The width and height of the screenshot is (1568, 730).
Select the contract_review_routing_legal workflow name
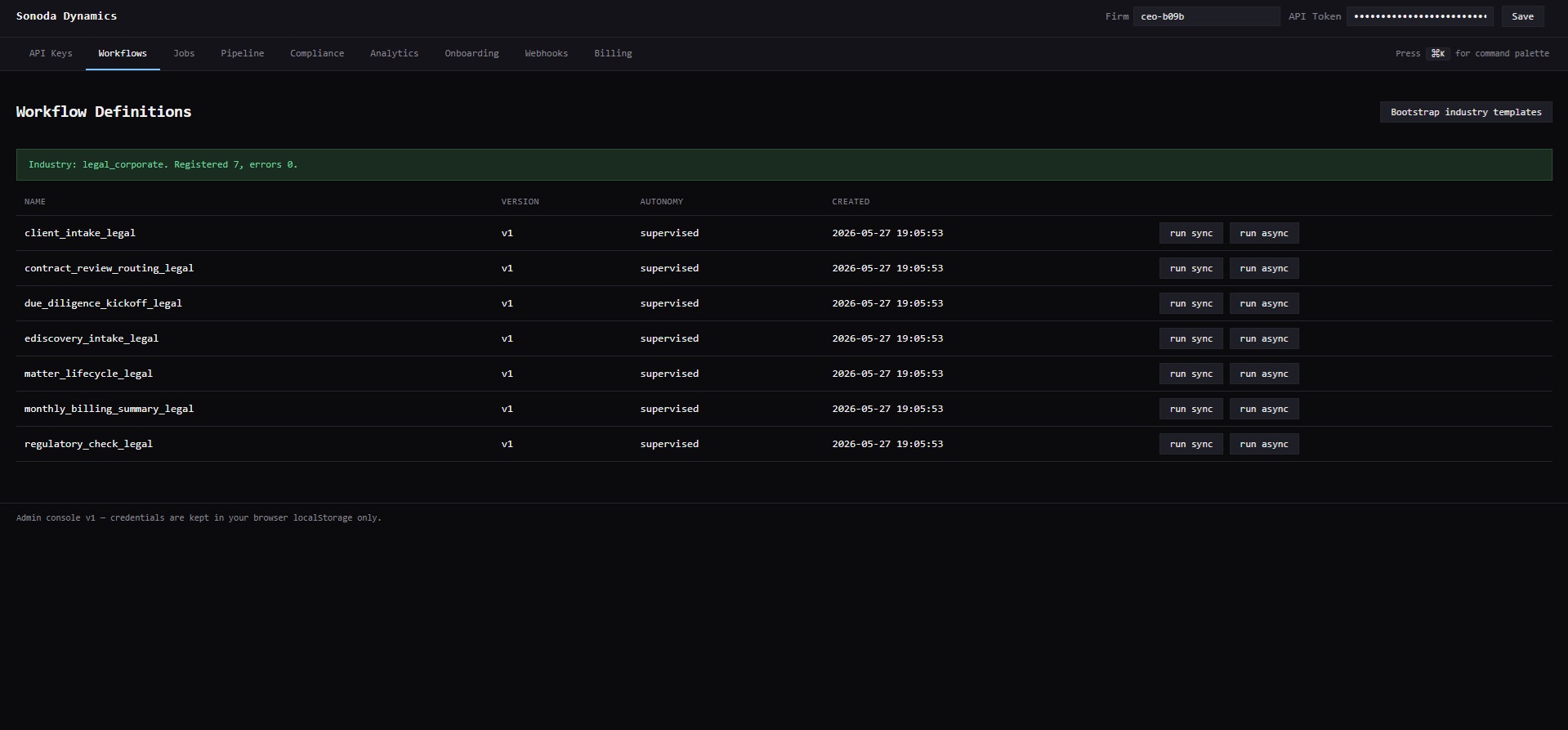click(109, 268)
